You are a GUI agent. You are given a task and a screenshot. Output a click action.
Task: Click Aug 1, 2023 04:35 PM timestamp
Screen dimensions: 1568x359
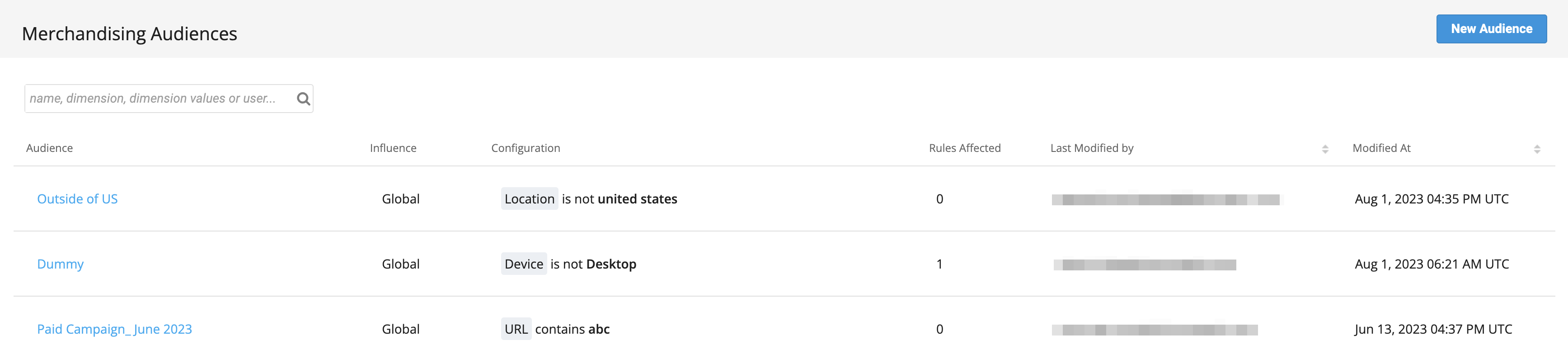point(1431,198)
